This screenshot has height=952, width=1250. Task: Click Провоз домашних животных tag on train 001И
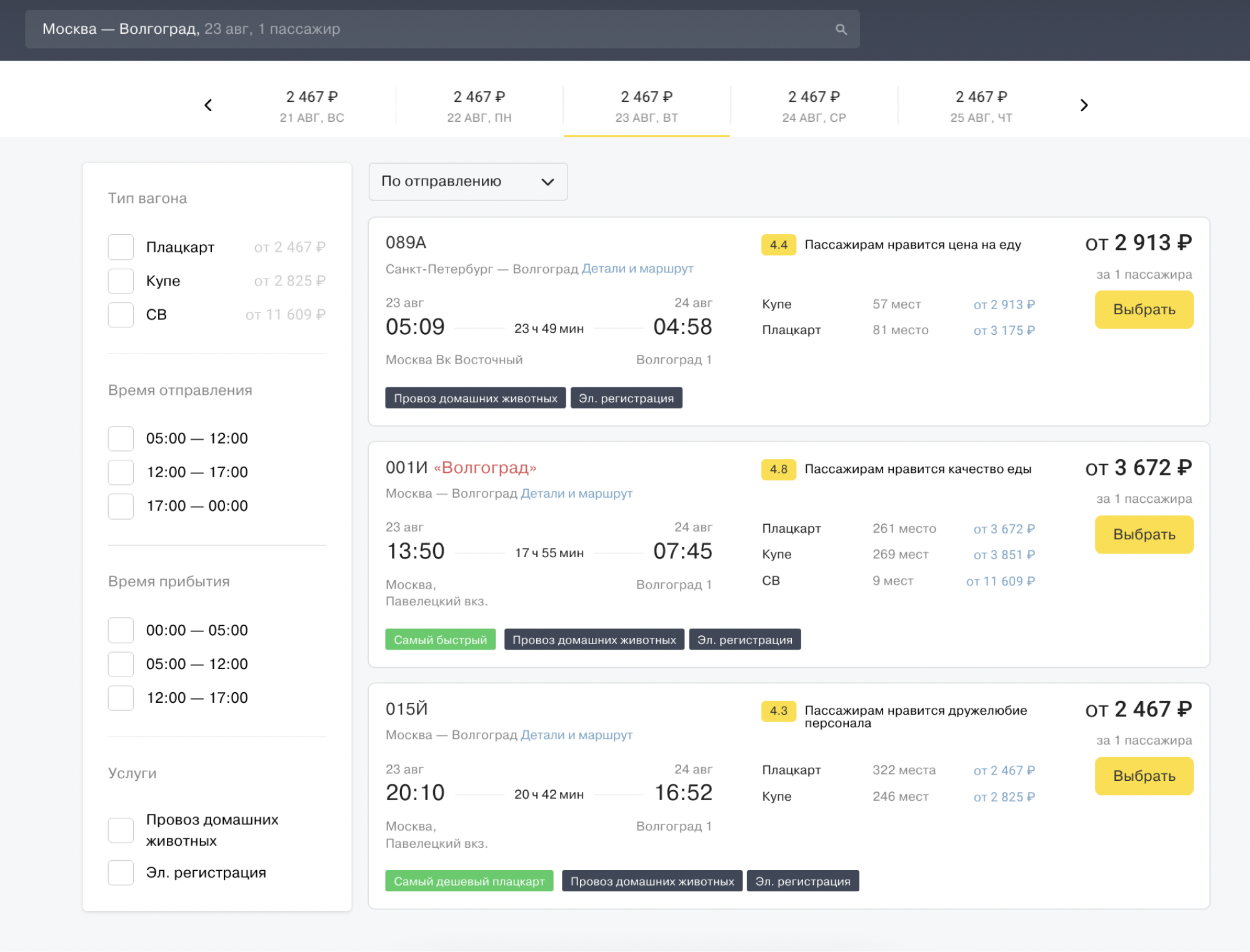(x=594, y=640)
